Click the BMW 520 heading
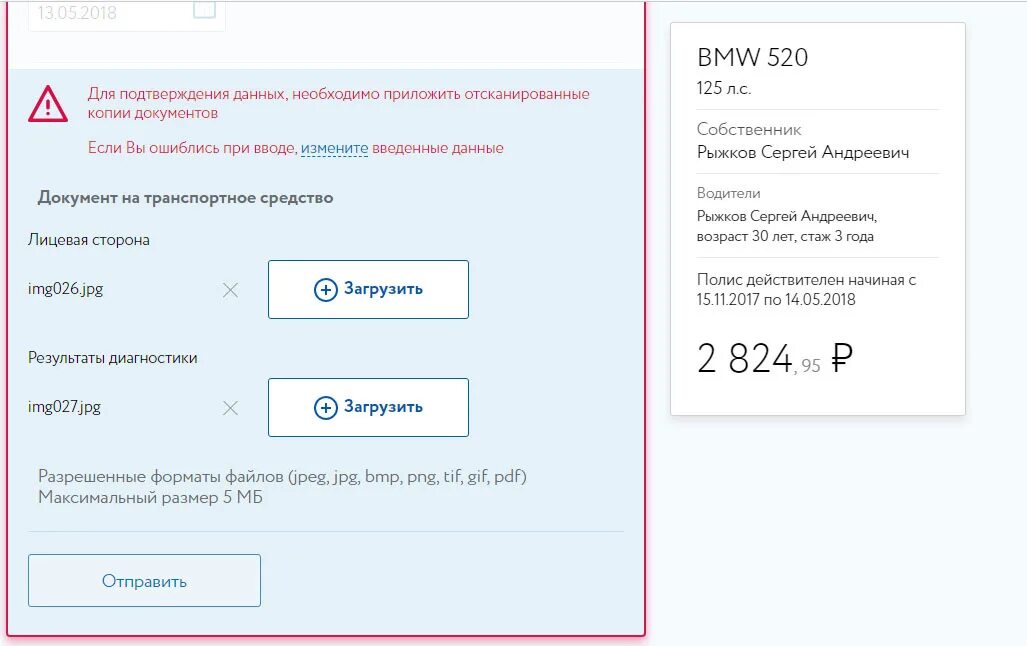This screenshot has height=646, width=1027. [x=752, y=58]
